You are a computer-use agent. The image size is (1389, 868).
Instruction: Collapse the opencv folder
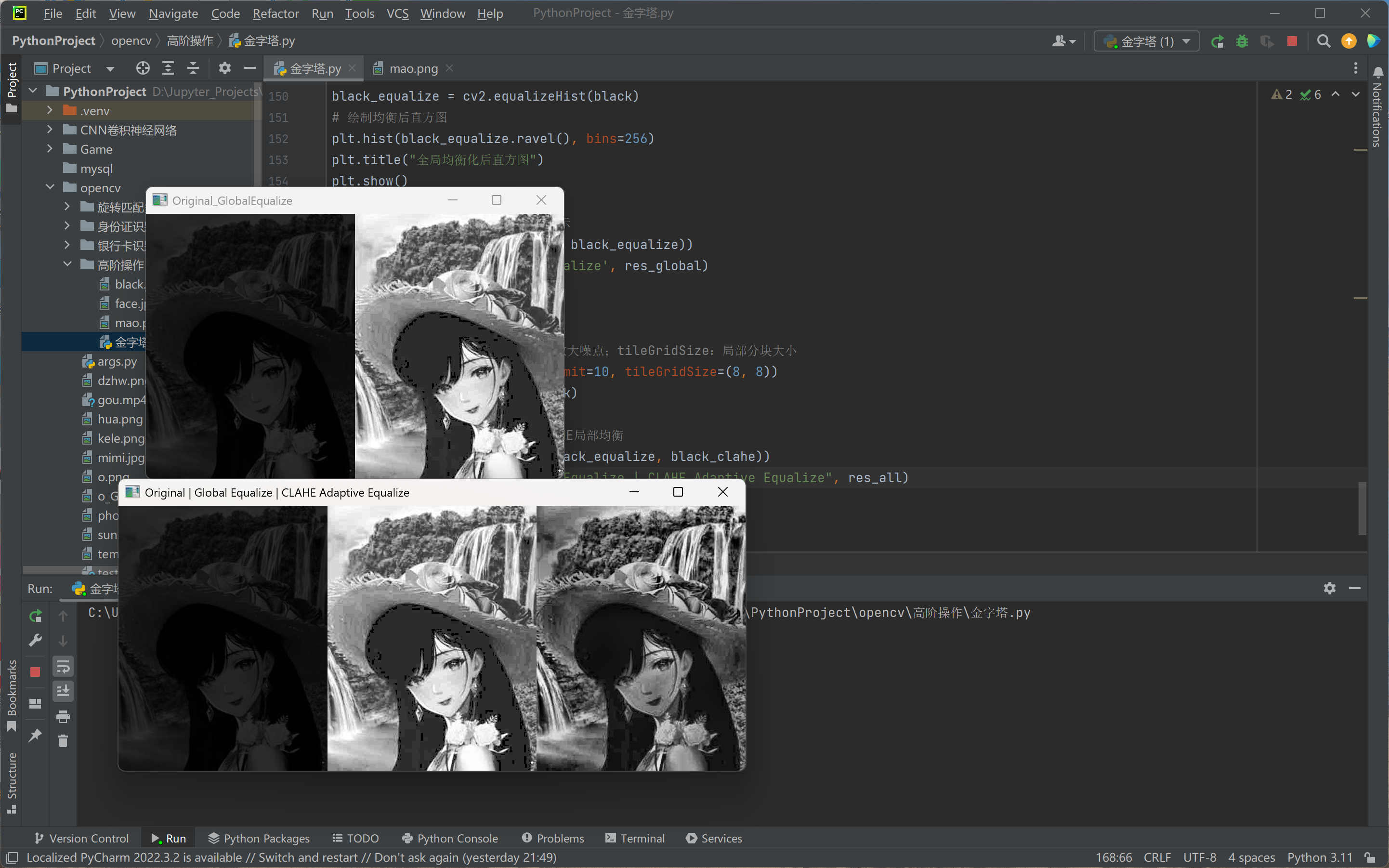(x=50, y=187)
